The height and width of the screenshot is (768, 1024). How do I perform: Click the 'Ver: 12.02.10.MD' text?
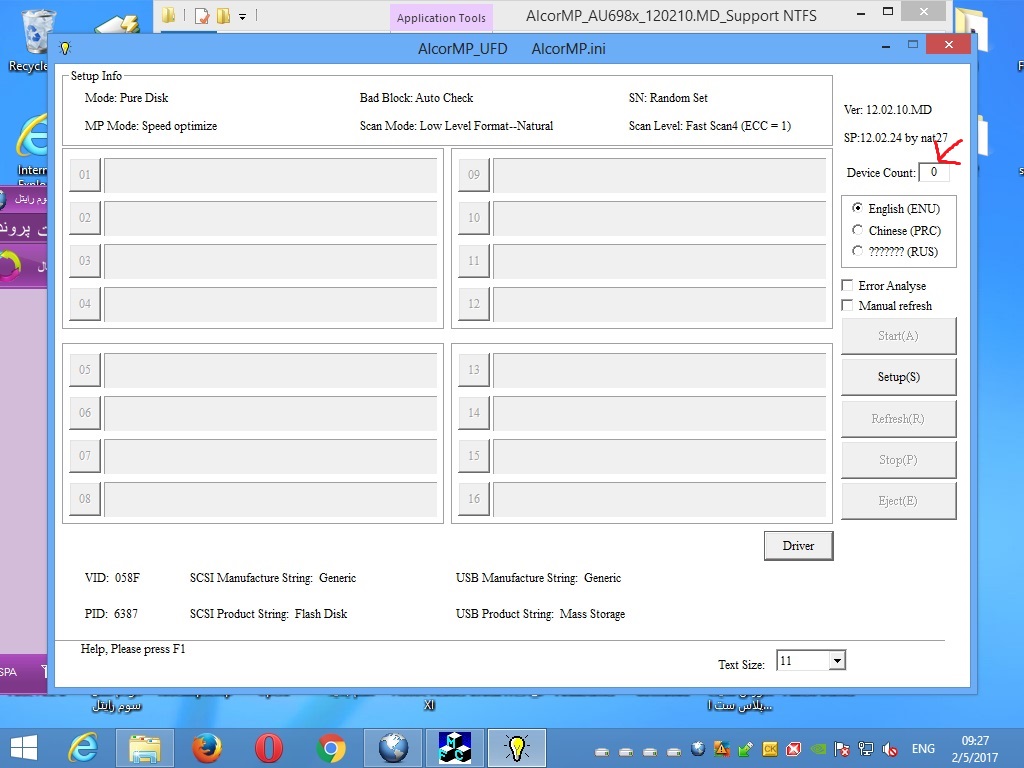tap(888, 110)
